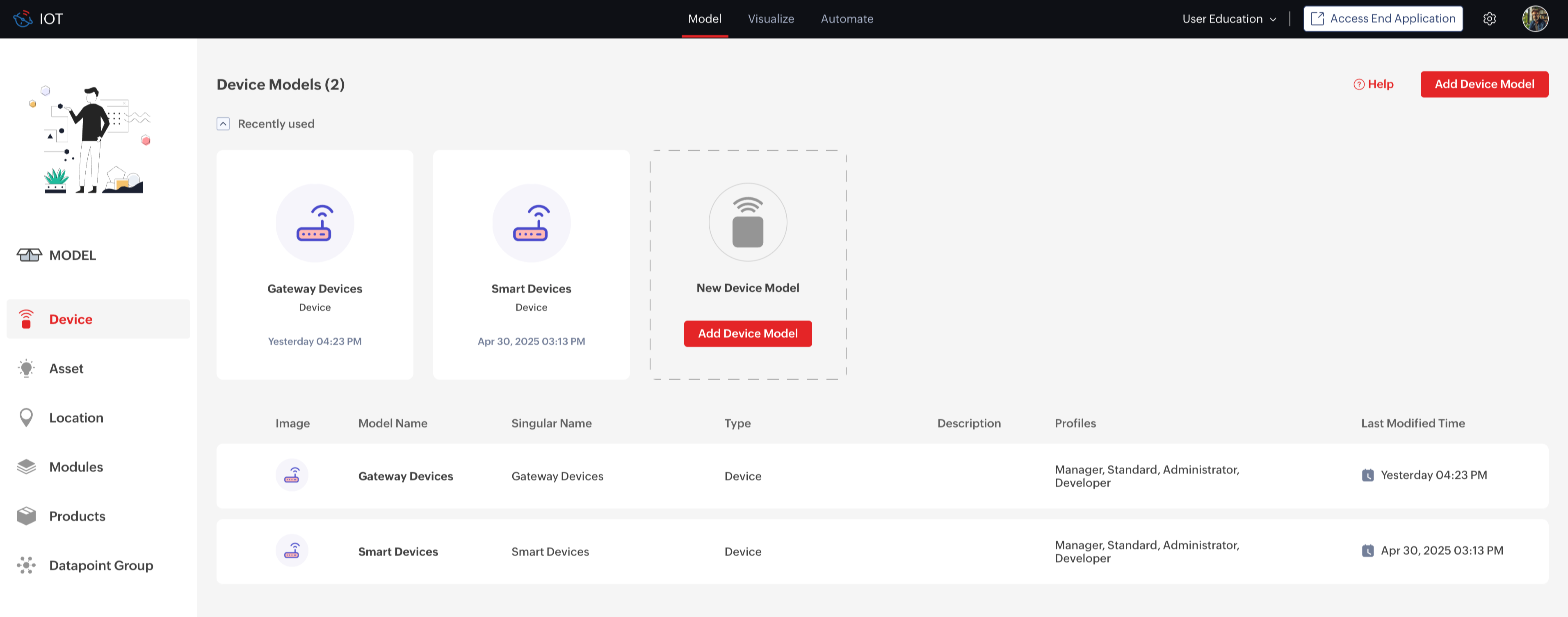This screenshot has width=1568, height=617.
Task: Select the Device item in sidebar
Action: (x=71, y=319)
